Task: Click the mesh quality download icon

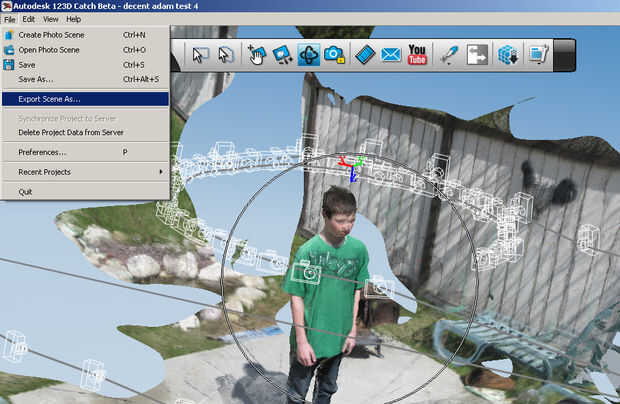Action: tap(508, 55)
